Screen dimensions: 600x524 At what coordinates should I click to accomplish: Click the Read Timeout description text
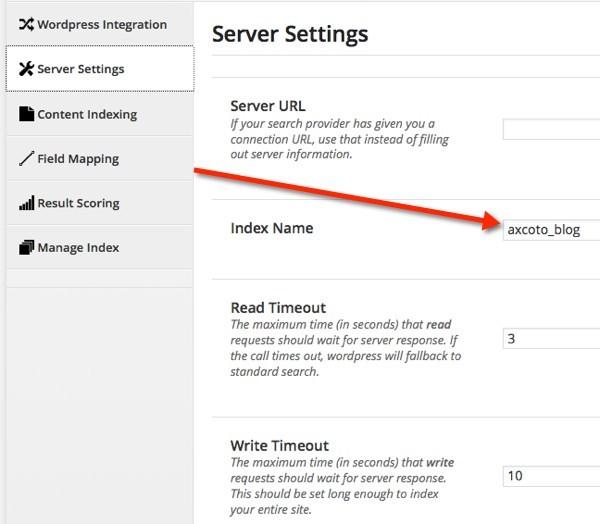point(346,348)
